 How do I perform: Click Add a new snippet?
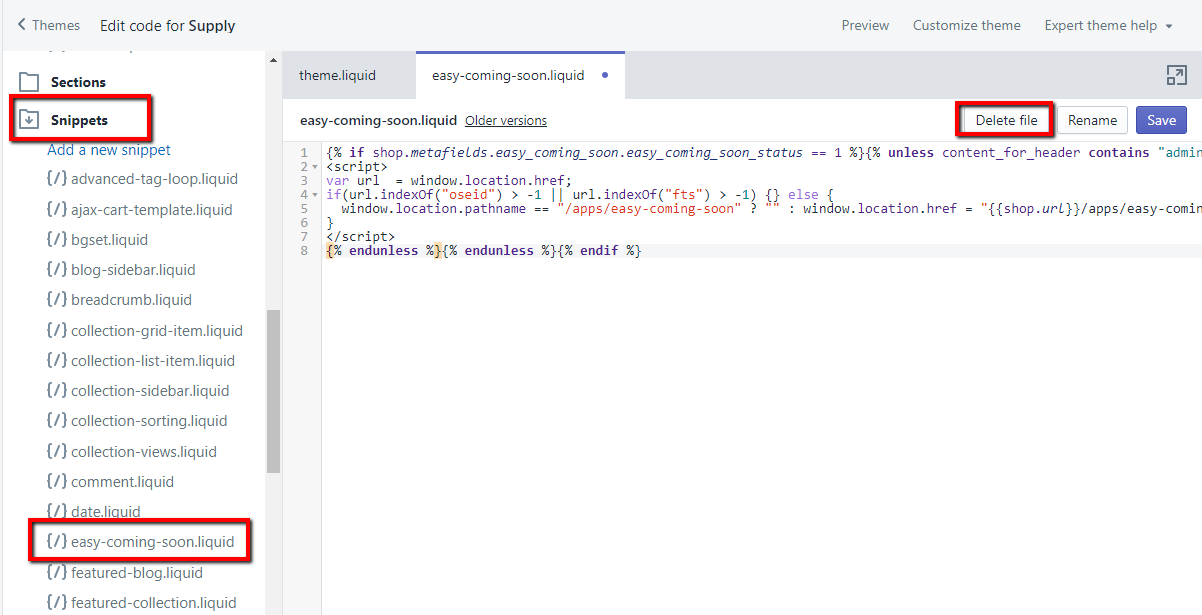point(109,150)
